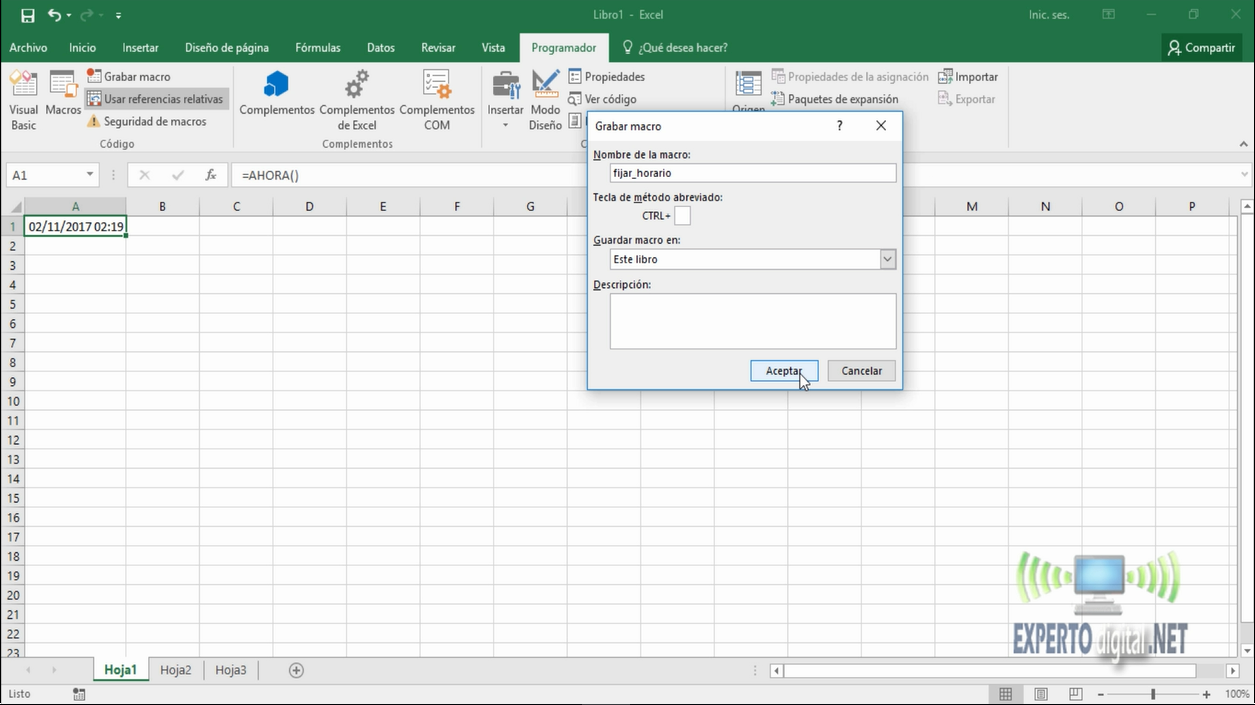Click Cancelar in Grabar macro dialog
Screen dimensions: 1255x705
click(x=861, y=371)
